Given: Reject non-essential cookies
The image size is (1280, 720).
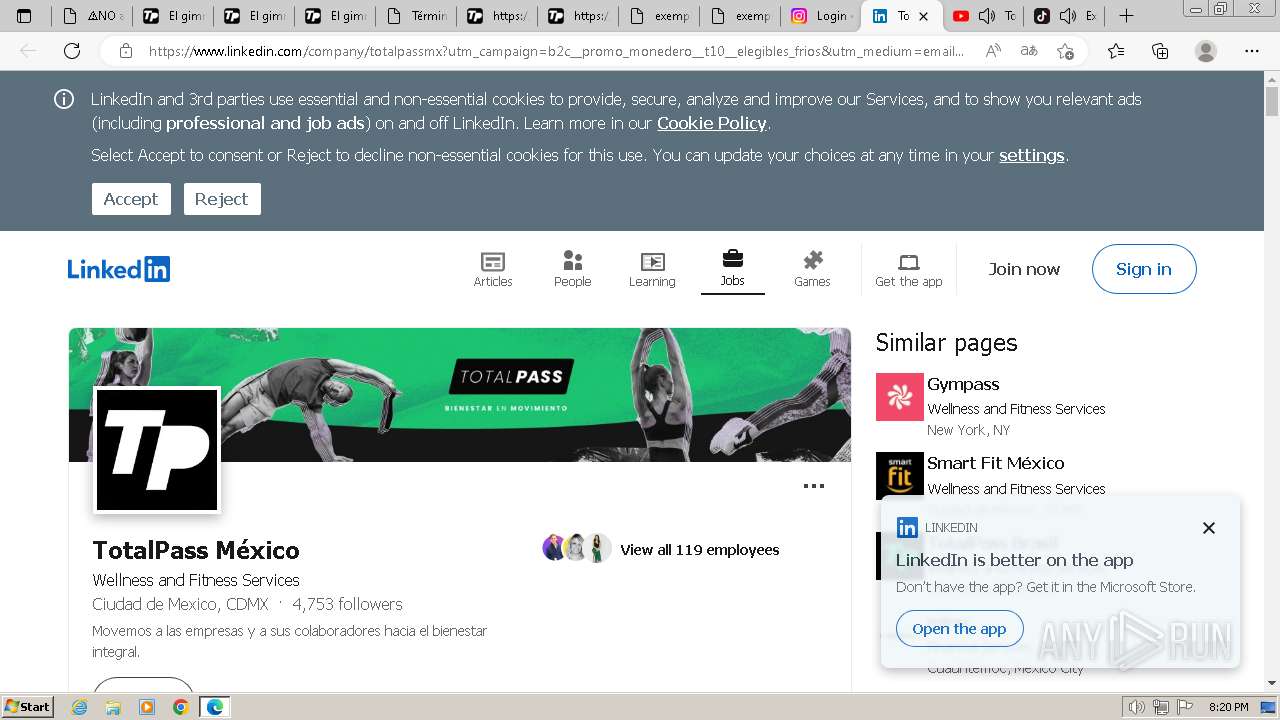Looking at the screenshot, I should pyautogui.click(x=222, y=199).
